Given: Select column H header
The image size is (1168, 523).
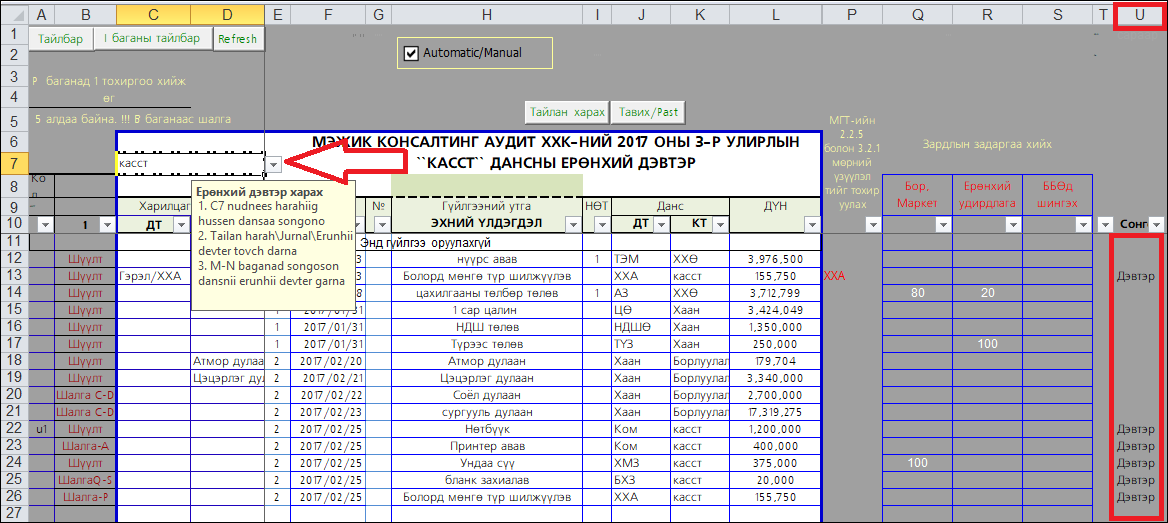Looking at the screenshot, I should click(x=487, y=13).
